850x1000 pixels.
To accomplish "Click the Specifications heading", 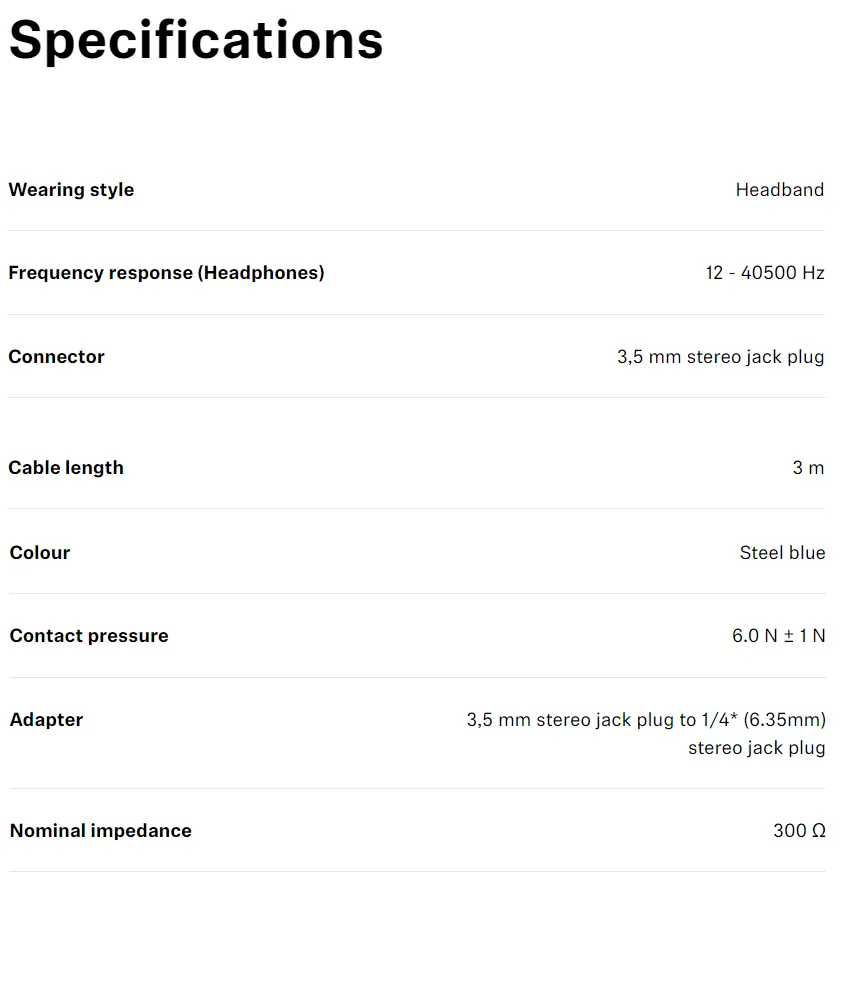I will [196, 42].
